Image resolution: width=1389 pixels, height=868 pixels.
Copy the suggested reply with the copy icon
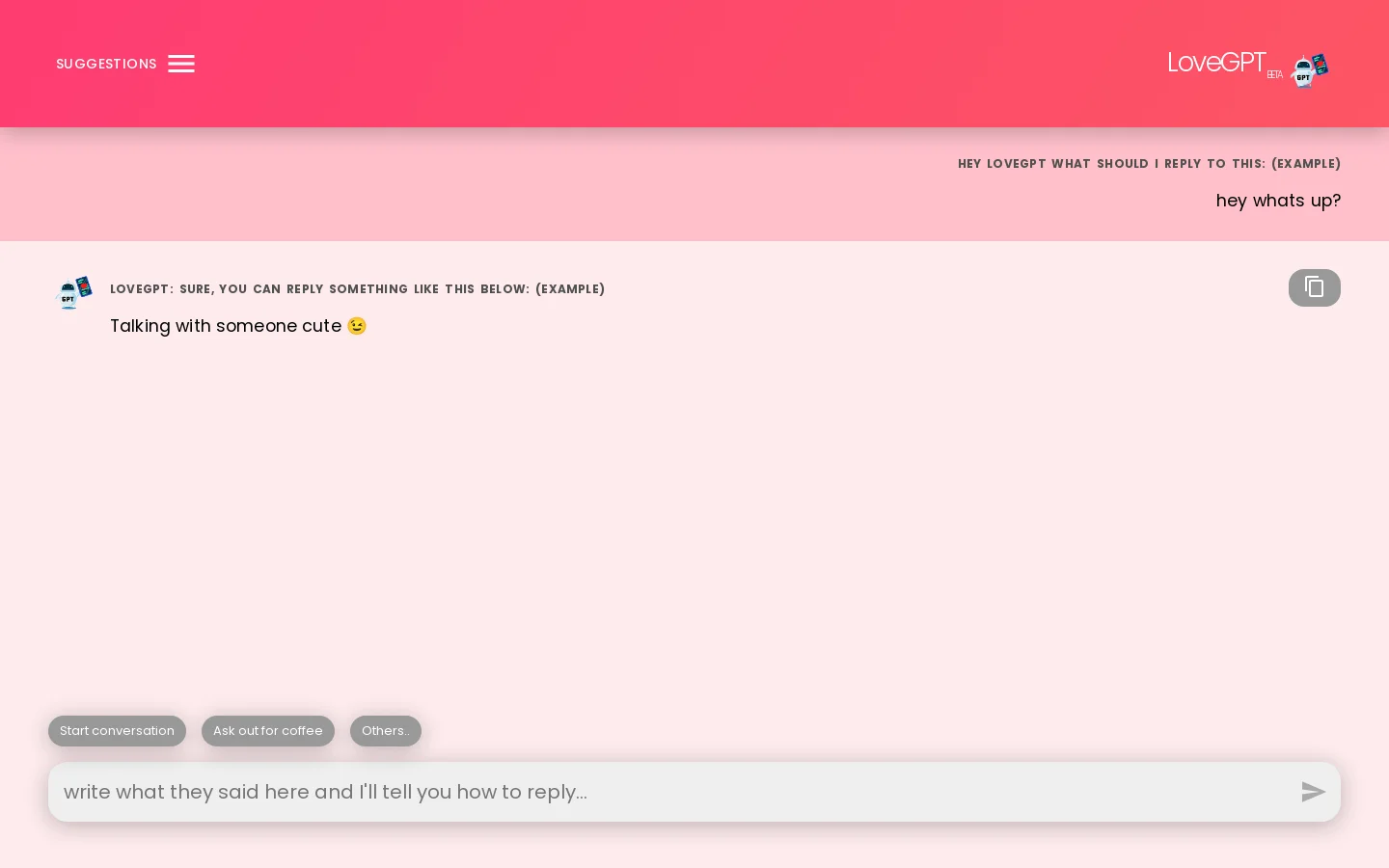pos(1314,287)
